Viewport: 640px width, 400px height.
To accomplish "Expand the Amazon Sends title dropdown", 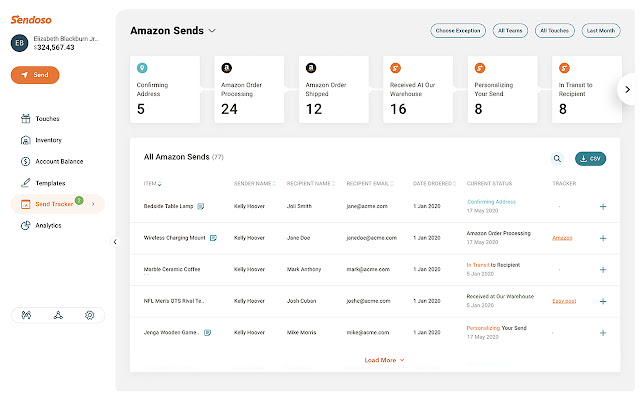I will [x=212, y=31].
